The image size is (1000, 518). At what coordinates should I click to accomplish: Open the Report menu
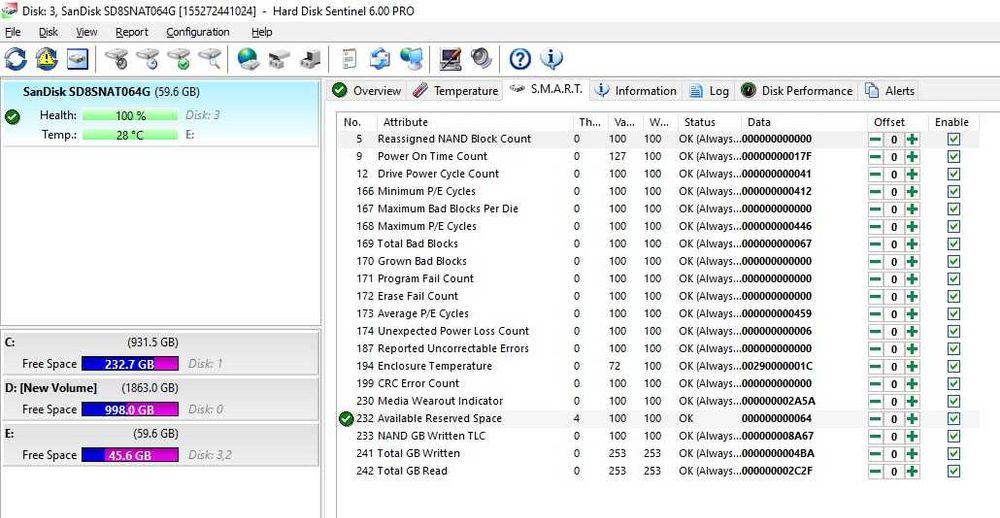[132, 32]
